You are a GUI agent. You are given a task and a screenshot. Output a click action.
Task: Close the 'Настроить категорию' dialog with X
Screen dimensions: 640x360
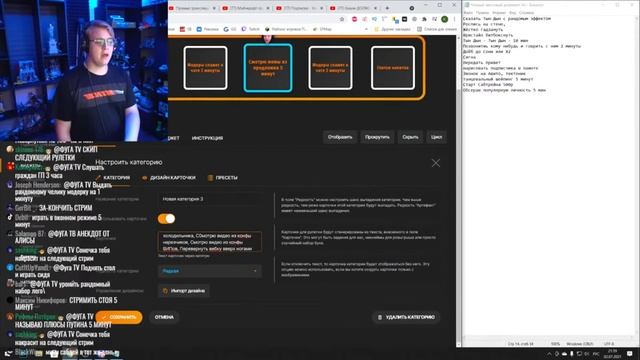pos(436,163)
